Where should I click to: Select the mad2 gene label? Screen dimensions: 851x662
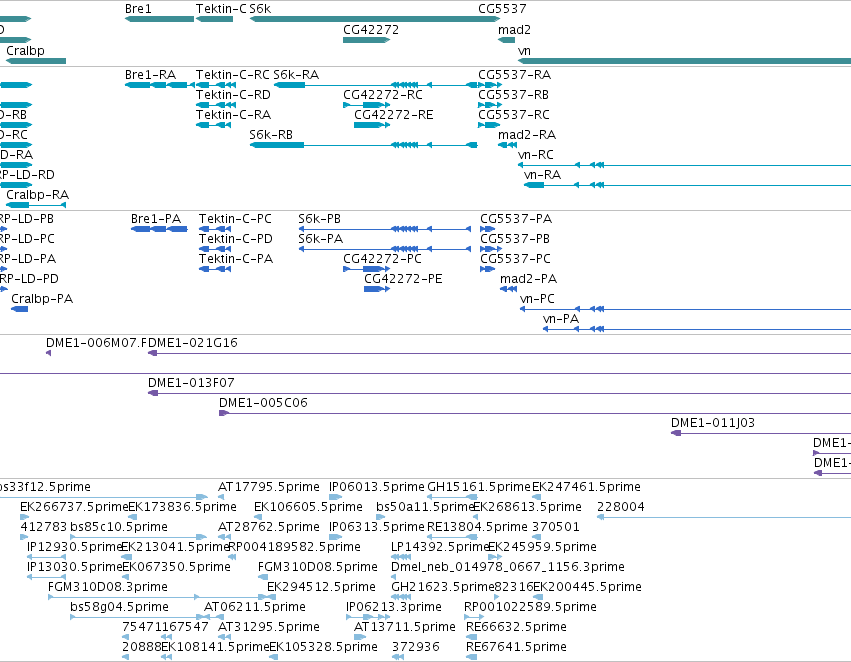click(514, 30)
